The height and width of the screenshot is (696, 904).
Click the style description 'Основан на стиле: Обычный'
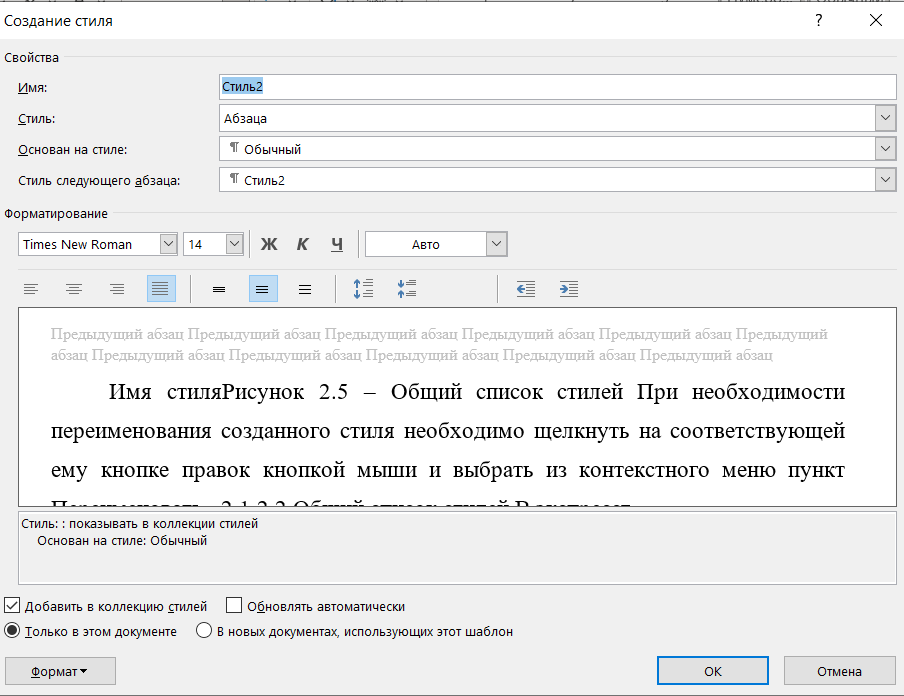pos(122,541)
